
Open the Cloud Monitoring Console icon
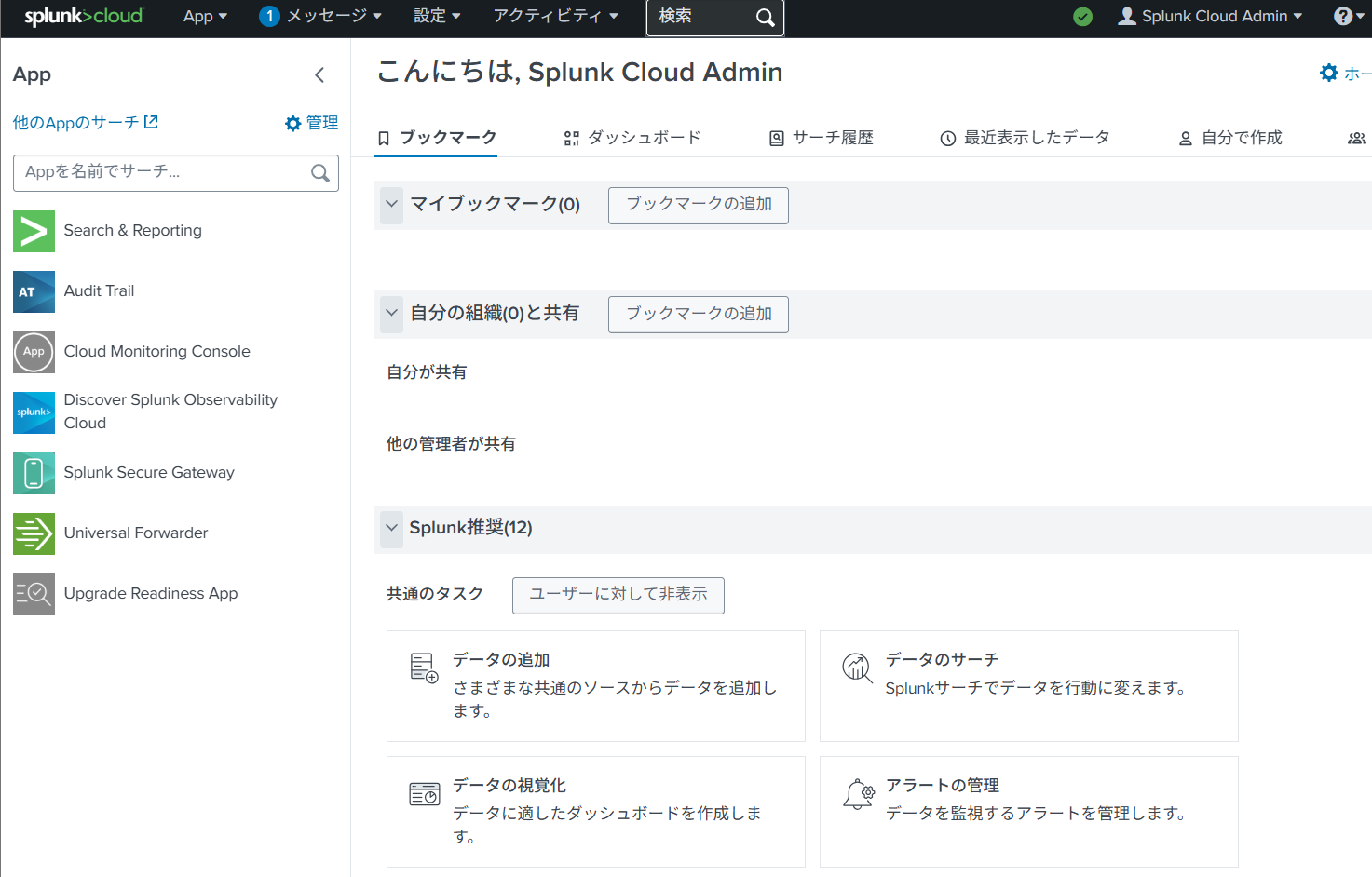point(34,352)
